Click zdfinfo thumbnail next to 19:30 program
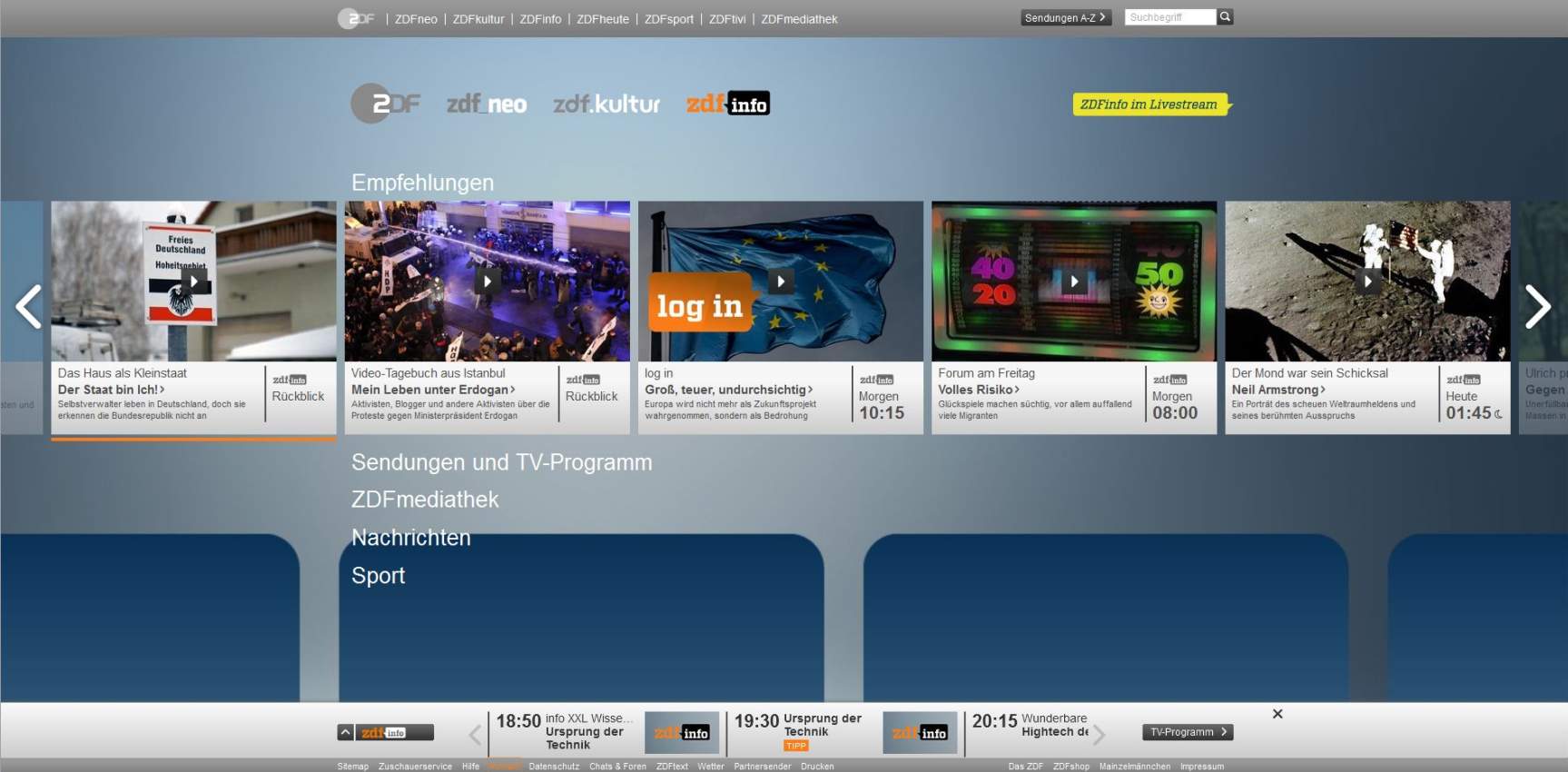Screen dimensions: 1568x772 pos(920,733)
